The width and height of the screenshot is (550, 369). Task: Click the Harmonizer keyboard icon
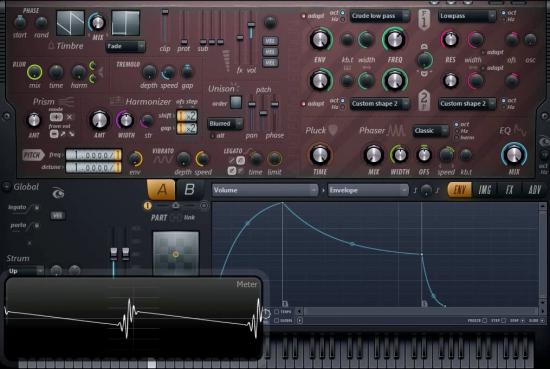pos(116,101)
